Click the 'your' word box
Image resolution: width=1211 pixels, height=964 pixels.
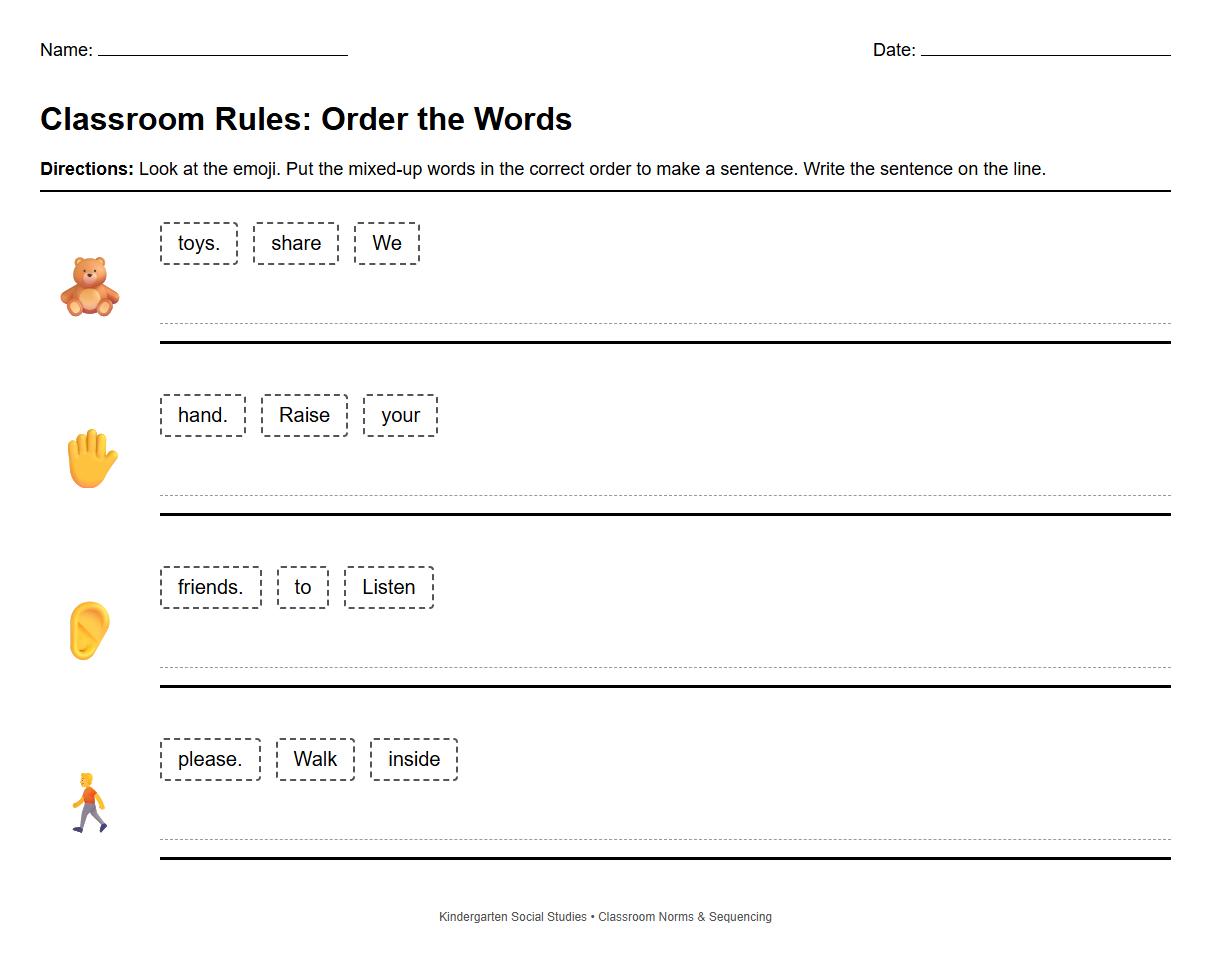coord(400,415)
